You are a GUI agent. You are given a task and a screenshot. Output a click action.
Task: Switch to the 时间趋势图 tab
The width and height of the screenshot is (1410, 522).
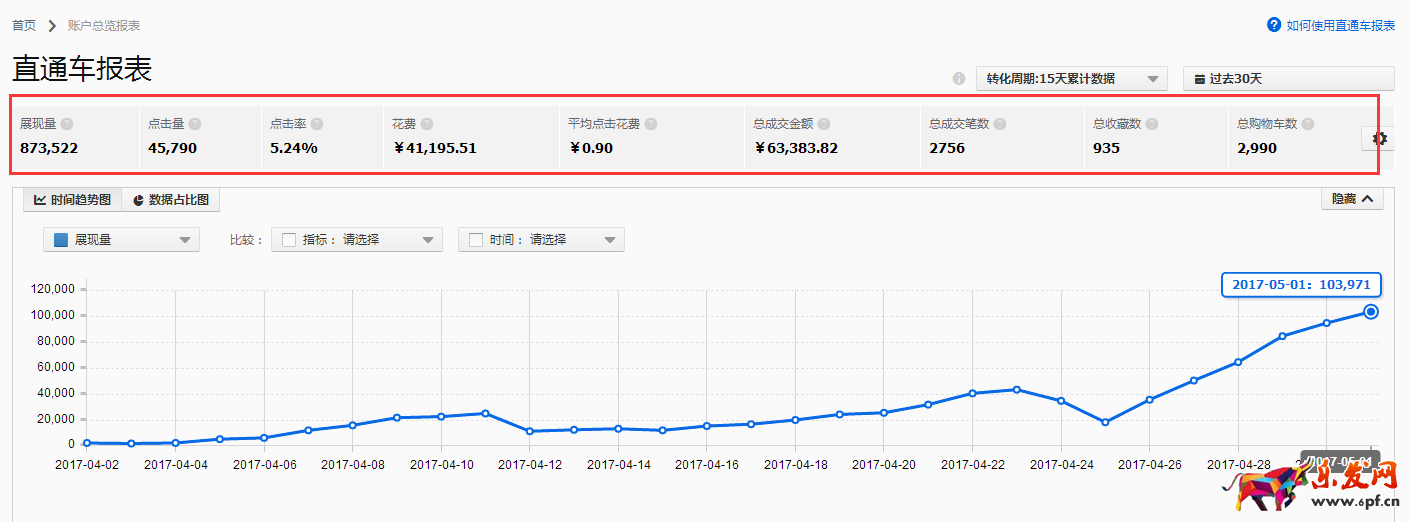pyautogui.click(x=72, y=200)
